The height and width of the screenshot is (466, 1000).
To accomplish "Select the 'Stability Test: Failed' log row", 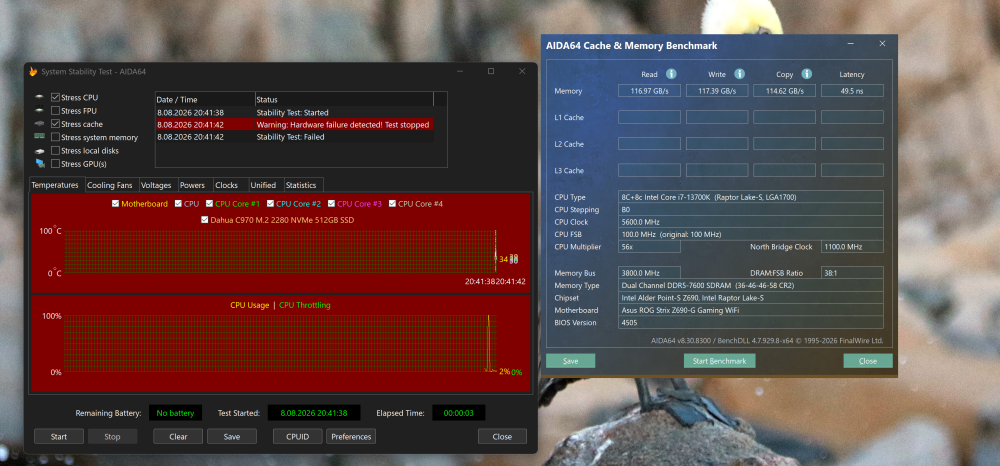I will pos(295,137).
